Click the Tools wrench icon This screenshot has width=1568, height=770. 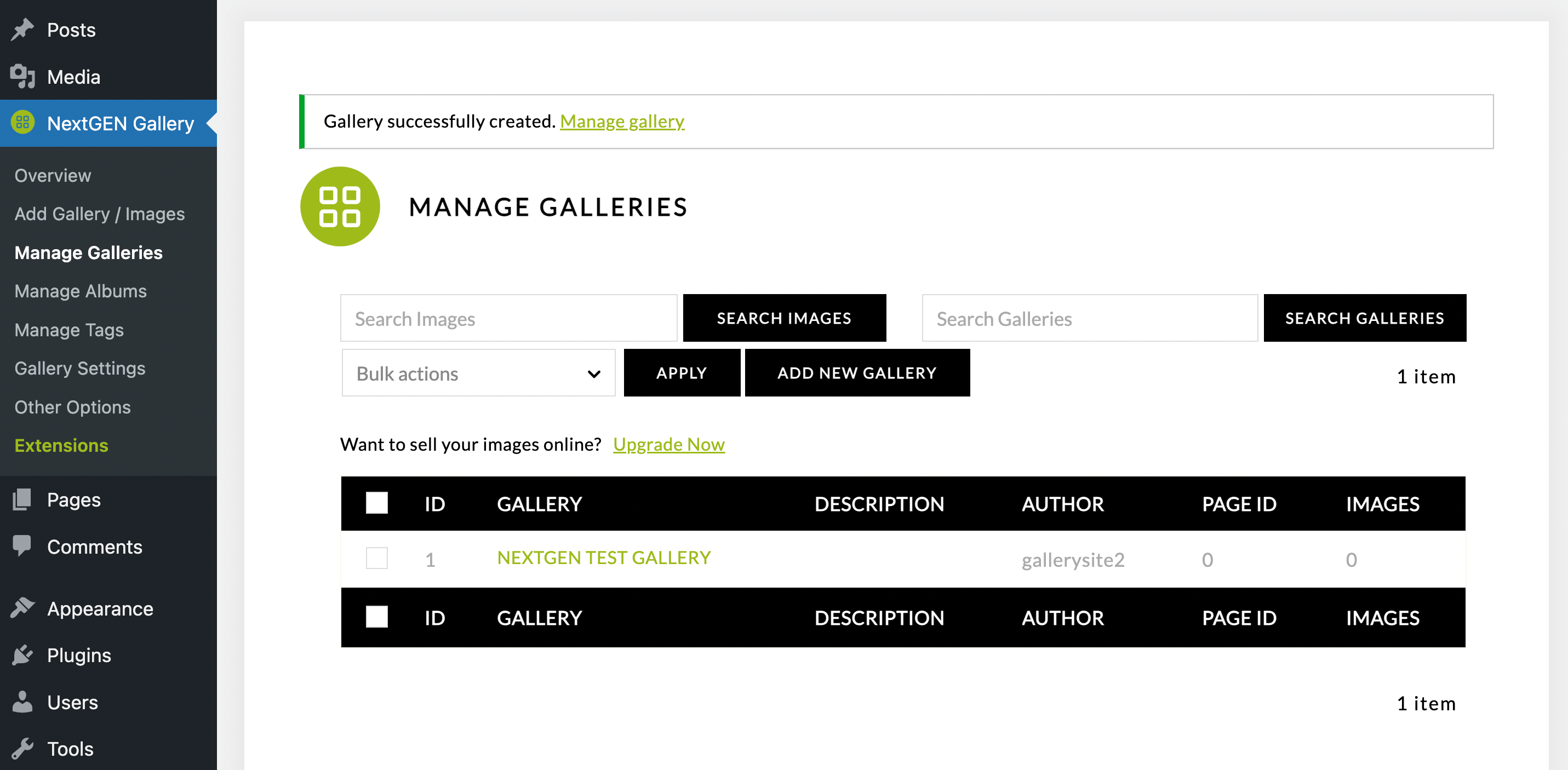[22, 749]
